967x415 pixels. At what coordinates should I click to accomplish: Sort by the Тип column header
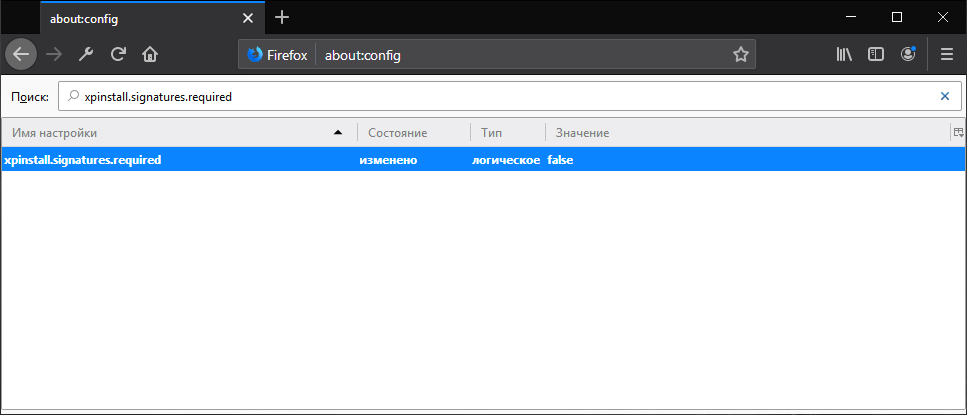(x=508, y=133)
